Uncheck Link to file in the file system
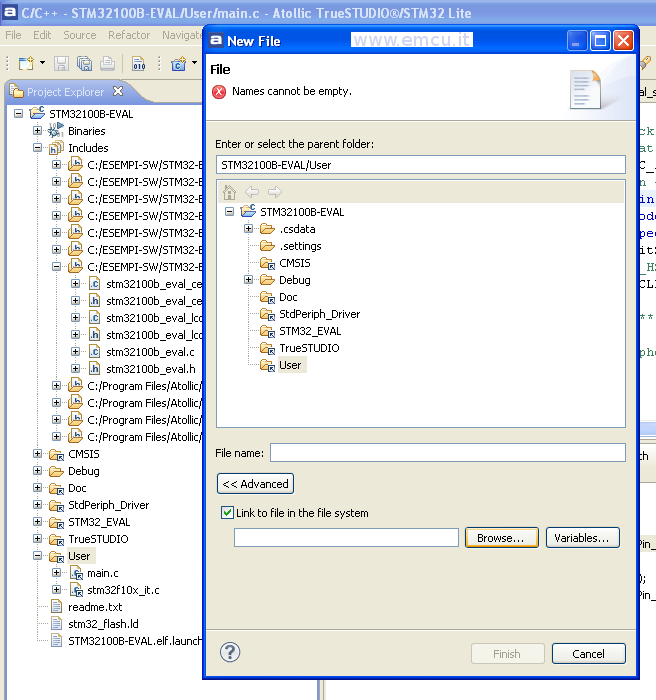The width and height of the screenshot is (656, 700). click(227, 512)
